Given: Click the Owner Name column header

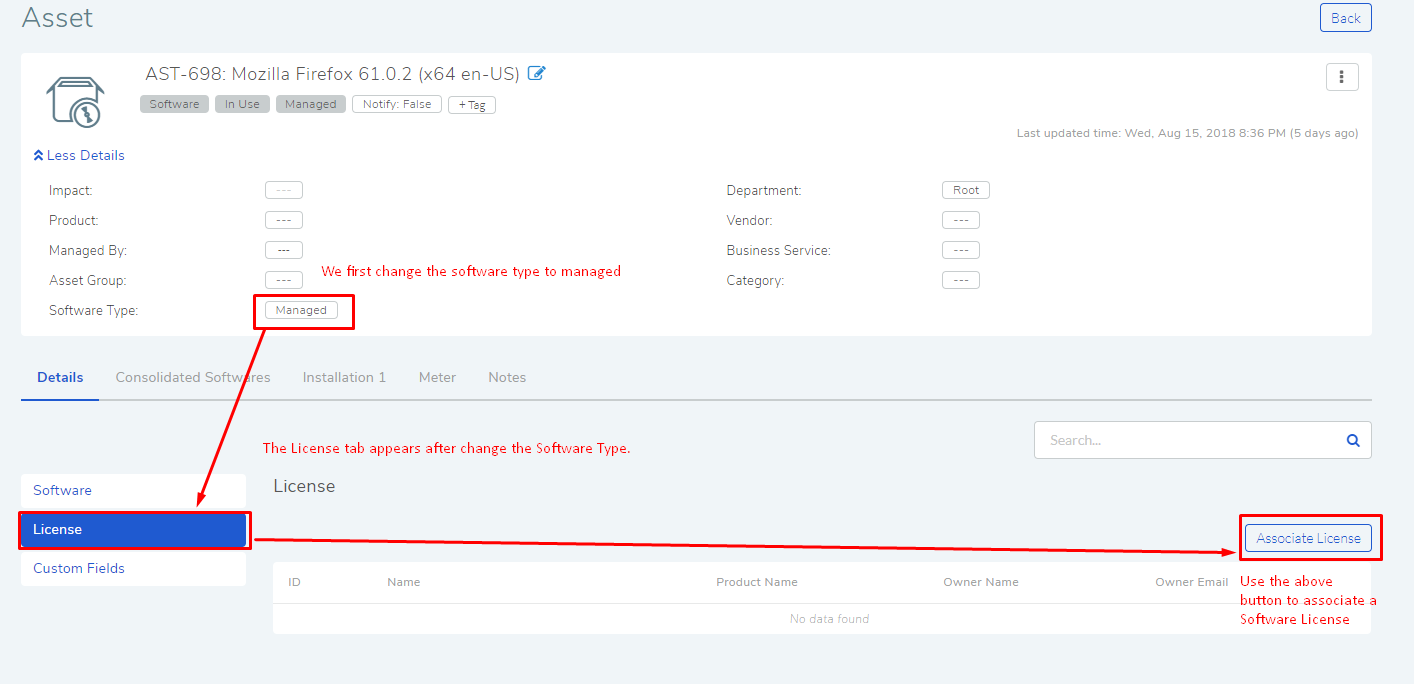Looking at the screenshot, I should click(x=981, y=582).
